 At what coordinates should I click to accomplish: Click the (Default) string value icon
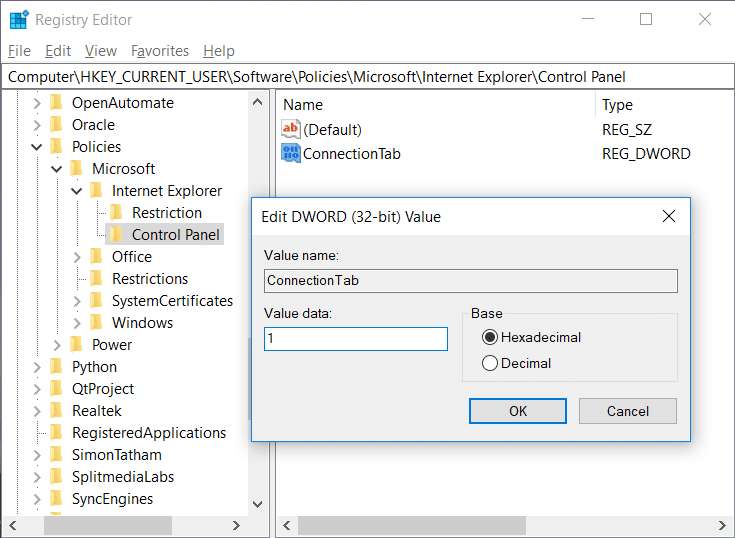291,129
